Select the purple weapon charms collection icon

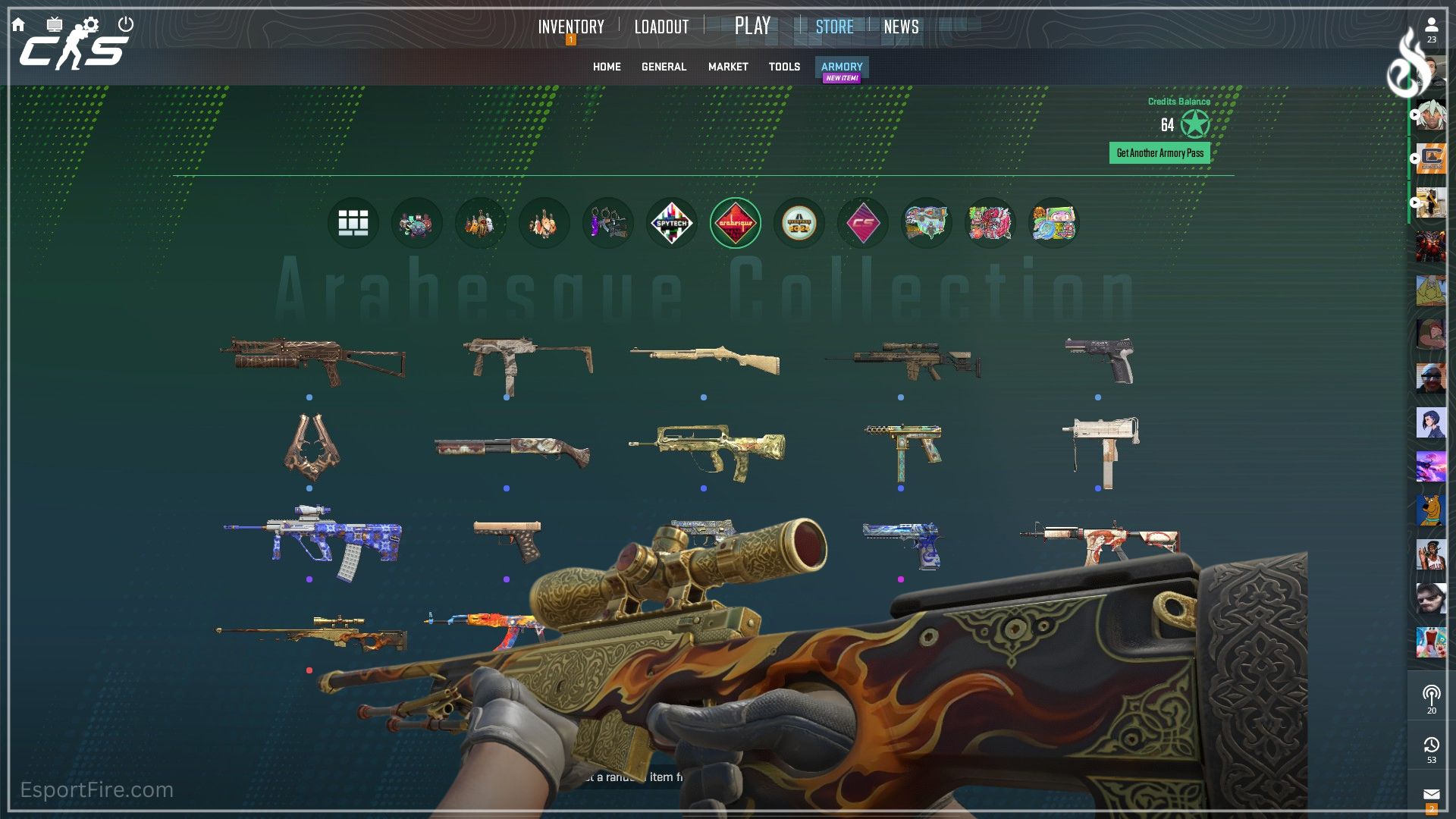pyautogui.click(x=608, y=223)
